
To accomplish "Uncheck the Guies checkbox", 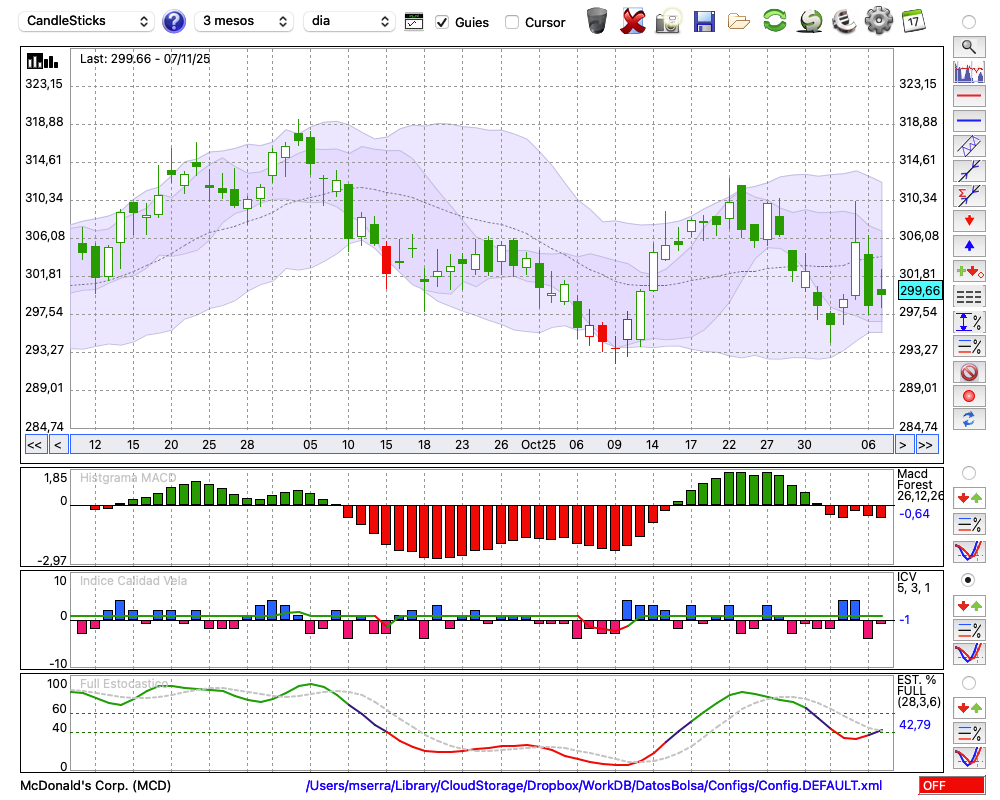I will point(442,22).
